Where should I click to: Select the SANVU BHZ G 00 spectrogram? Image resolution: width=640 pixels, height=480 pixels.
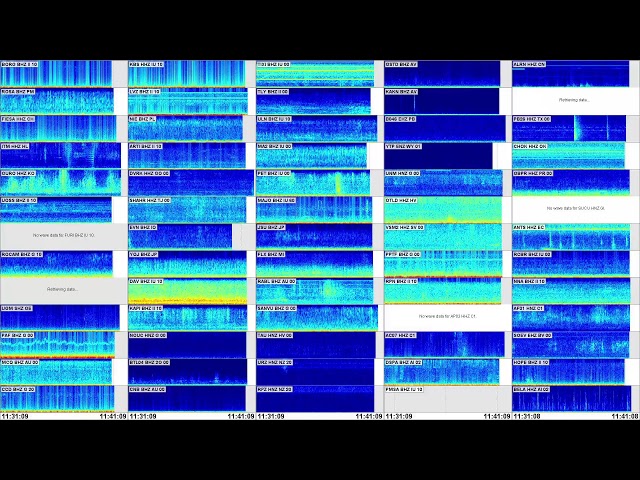click(317, 318)
